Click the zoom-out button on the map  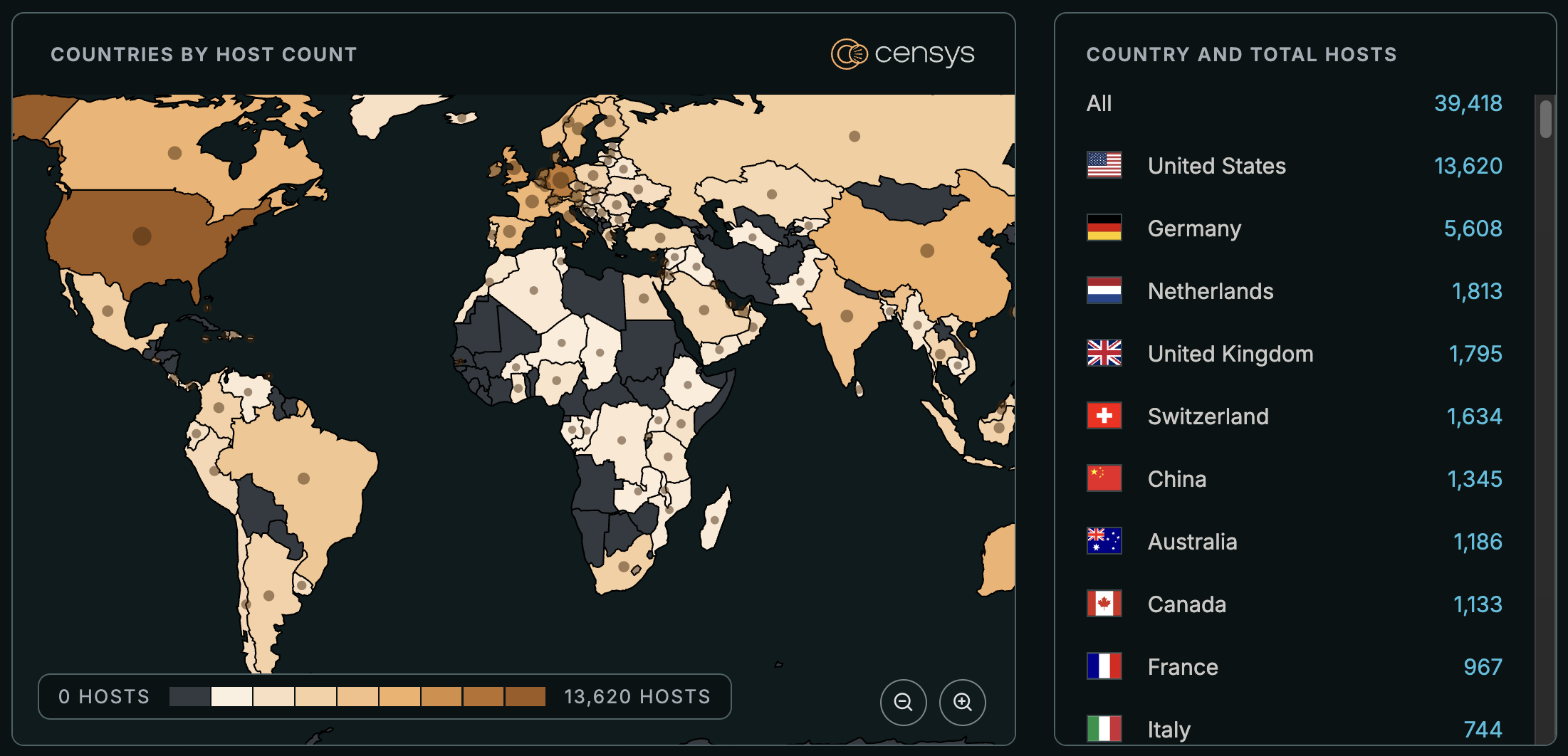click(x=903, y=702)
